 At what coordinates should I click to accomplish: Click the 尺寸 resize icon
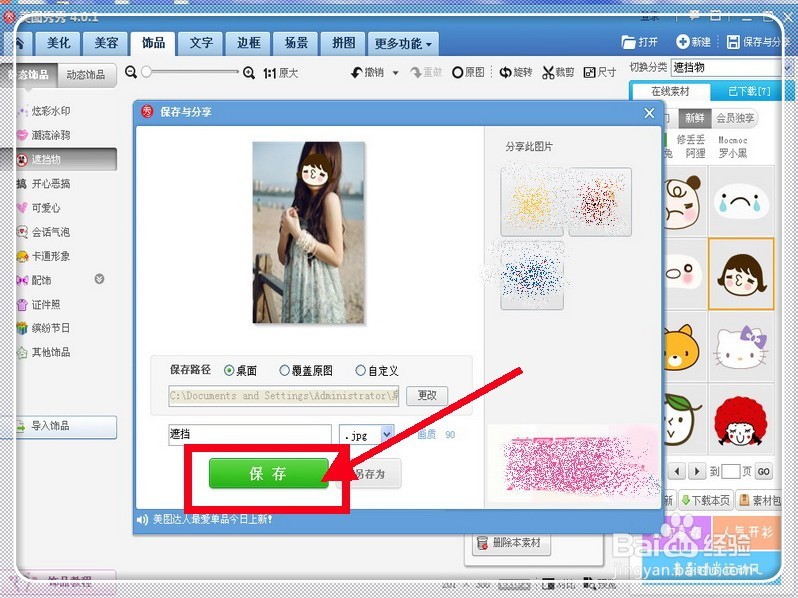click(589, 73)
